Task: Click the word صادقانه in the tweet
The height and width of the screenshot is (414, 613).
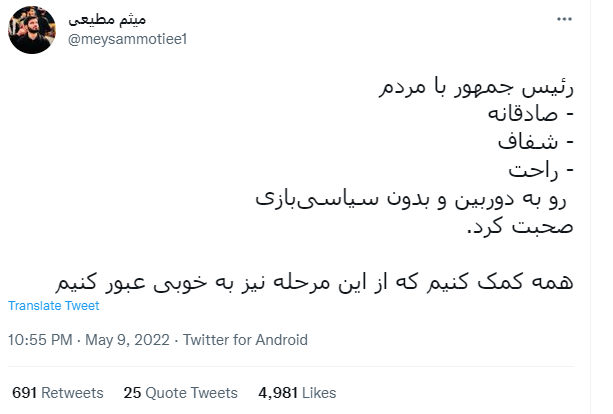Action: tap(527, 115)
